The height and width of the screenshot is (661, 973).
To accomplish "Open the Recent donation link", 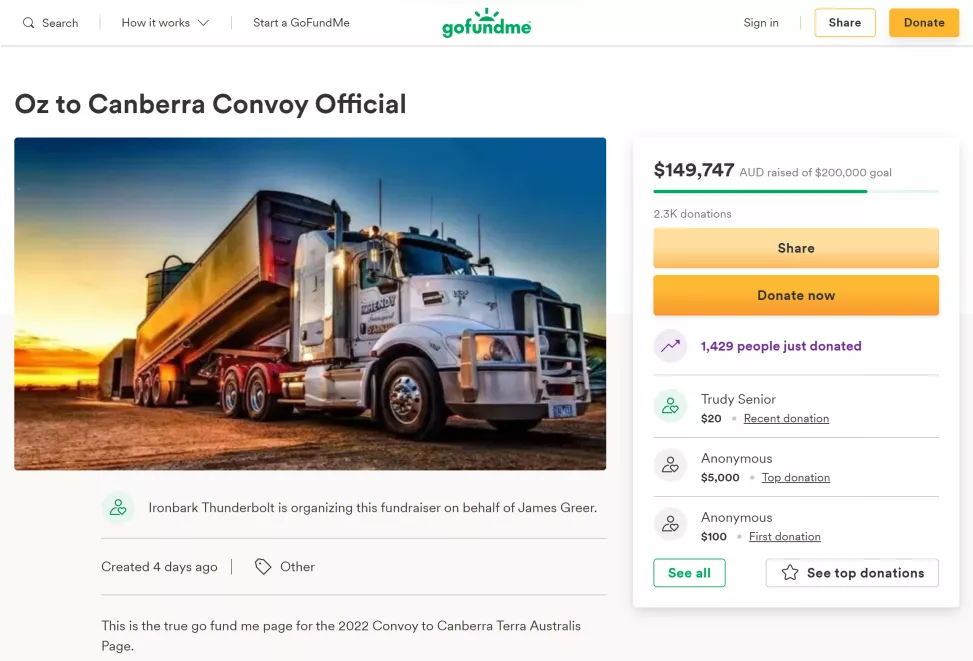I will [x=786, y=418].
